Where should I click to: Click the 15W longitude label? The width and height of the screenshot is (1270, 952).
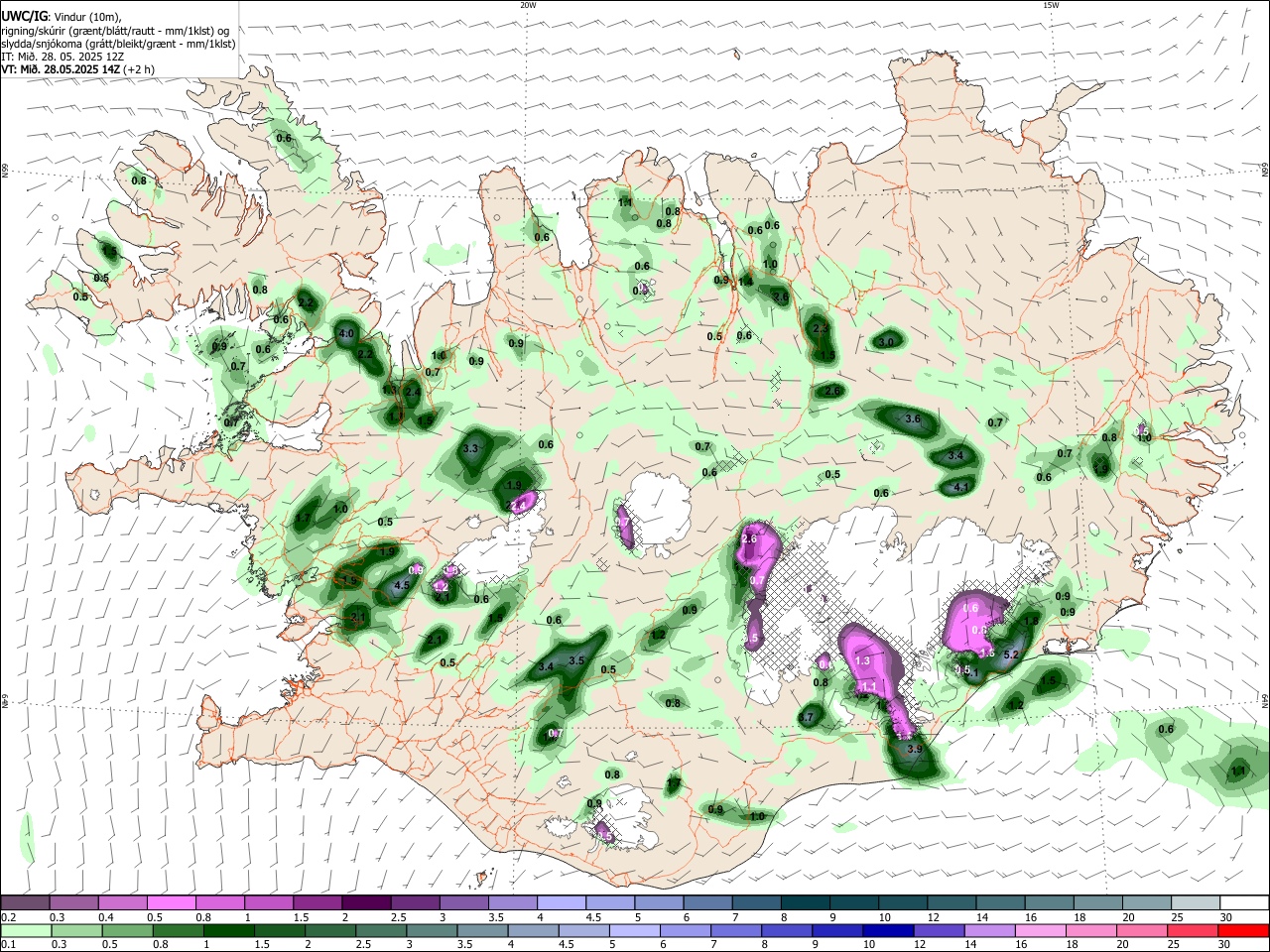click(x=1051, y=5)
